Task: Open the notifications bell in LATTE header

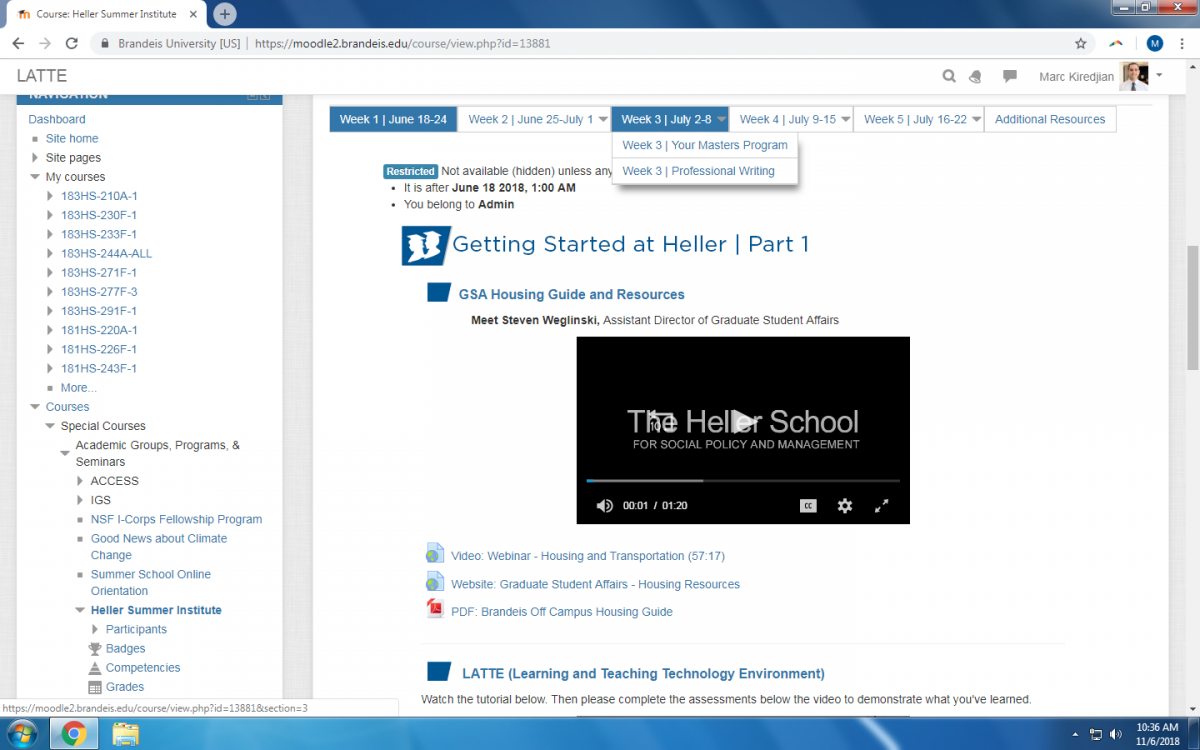Action: point(977,76)
